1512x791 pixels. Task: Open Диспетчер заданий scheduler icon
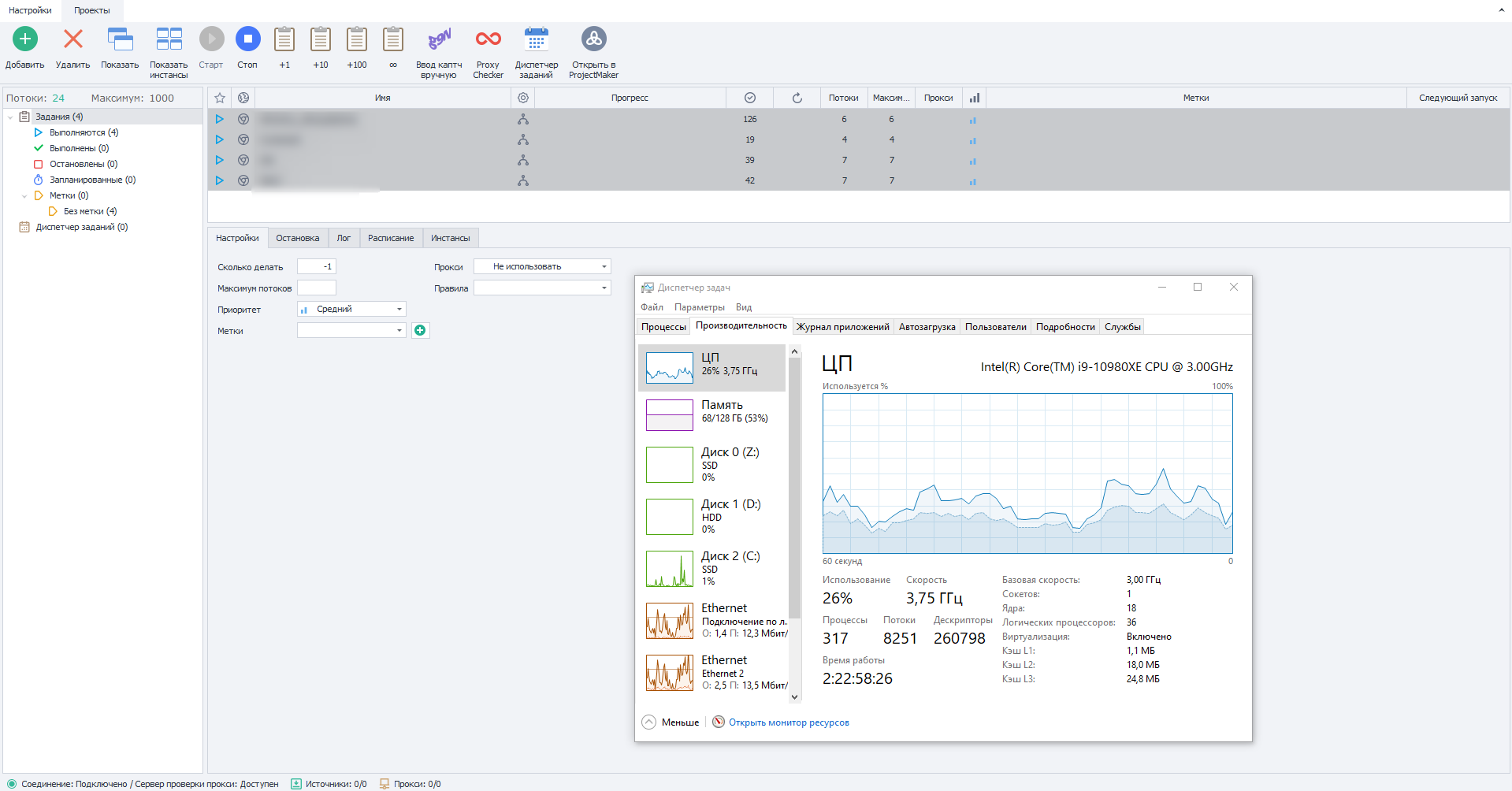coord(537,39)
